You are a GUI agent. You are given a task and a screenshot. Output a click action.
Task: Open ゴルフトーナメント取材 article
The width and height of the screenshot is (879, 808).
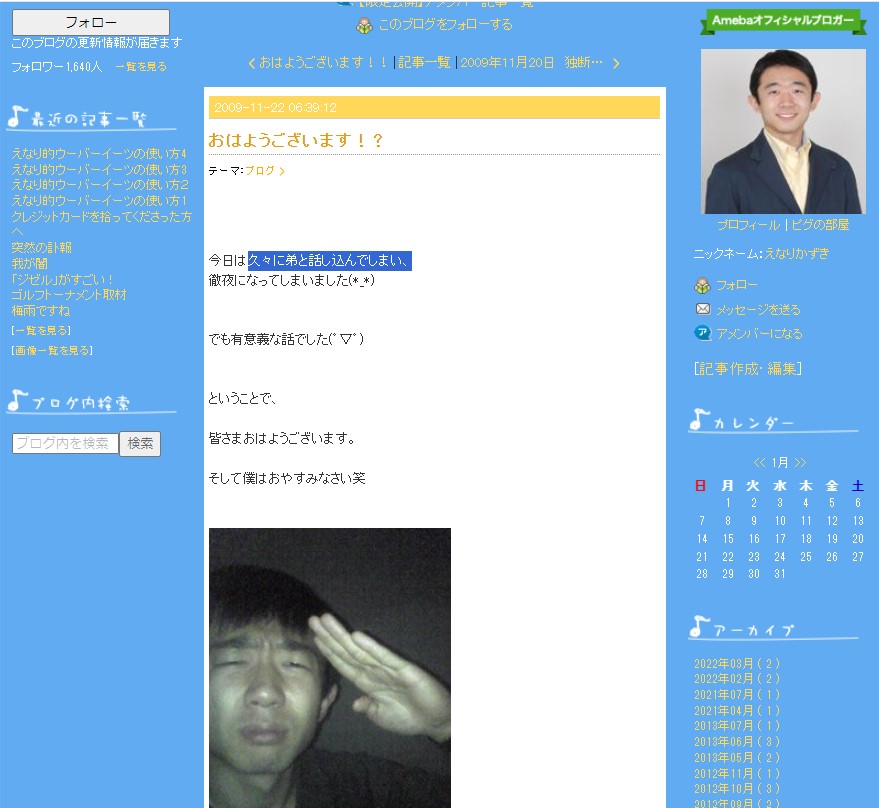pos(69,295)
